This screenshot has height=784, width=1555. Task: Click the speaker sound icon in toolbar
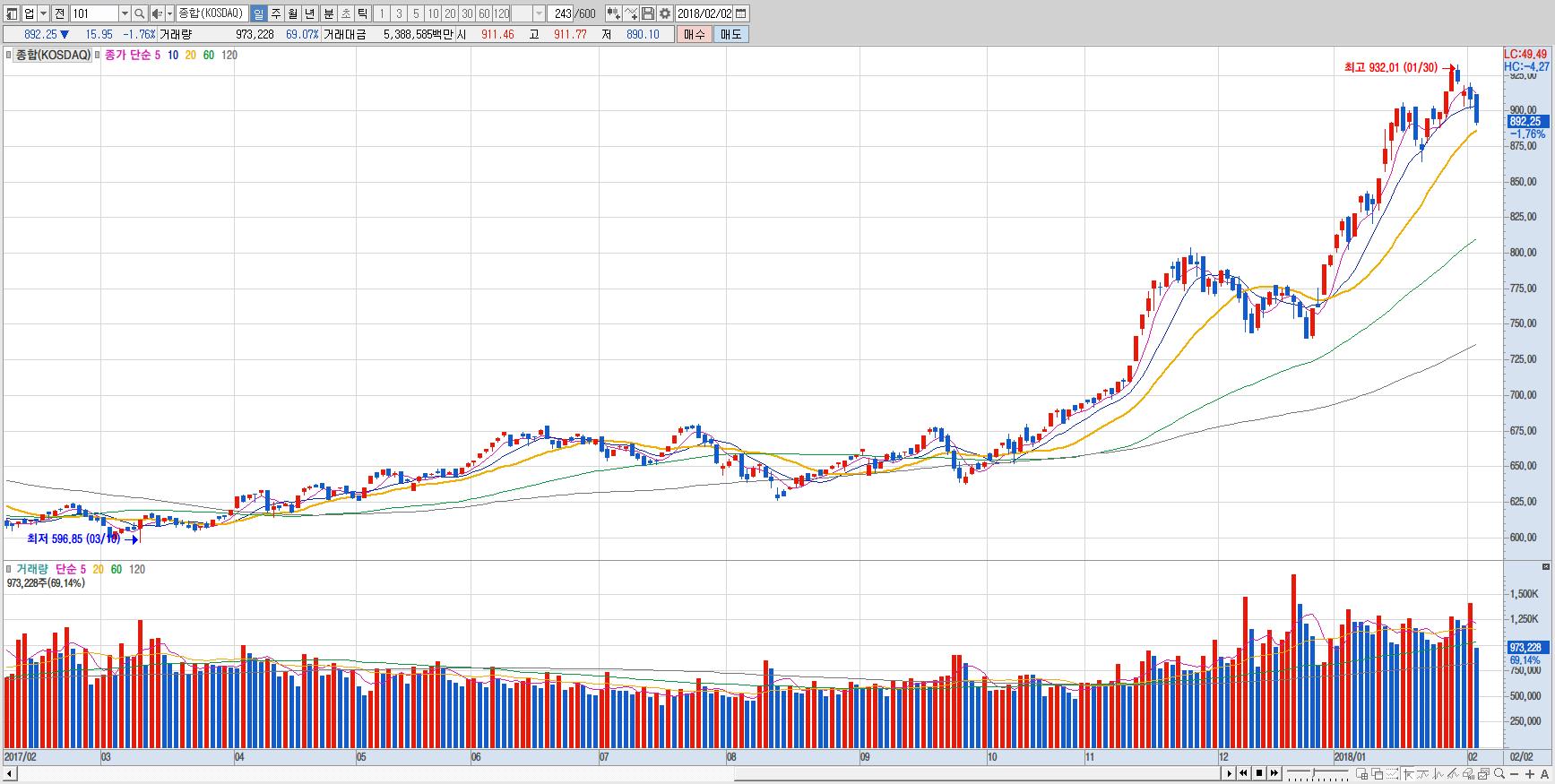pyautogui.click(x=157, y=13)
